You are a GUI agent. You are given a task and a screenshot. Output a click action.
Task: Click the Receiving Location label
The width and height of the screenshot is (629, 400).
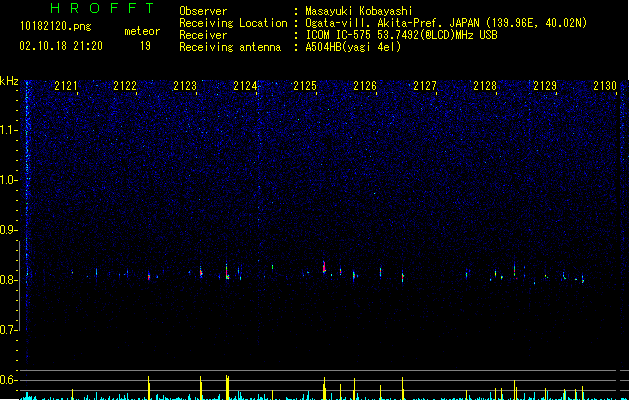coord(233,23)
